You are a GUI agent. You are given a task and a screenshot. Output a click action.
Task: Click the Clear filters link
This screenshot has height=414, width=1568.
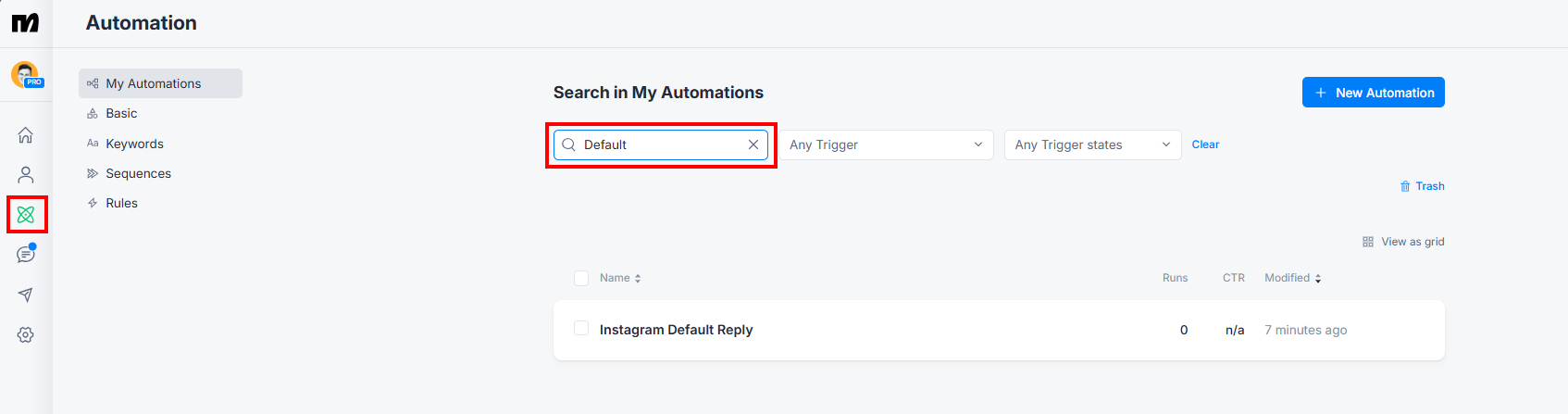pos(1205,144)
